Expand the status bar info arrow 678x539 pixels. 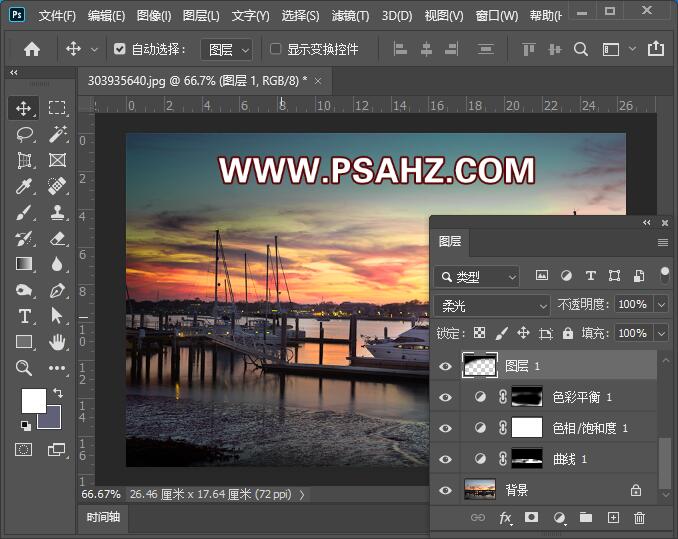pyautogui.click(x=302, y=494)
